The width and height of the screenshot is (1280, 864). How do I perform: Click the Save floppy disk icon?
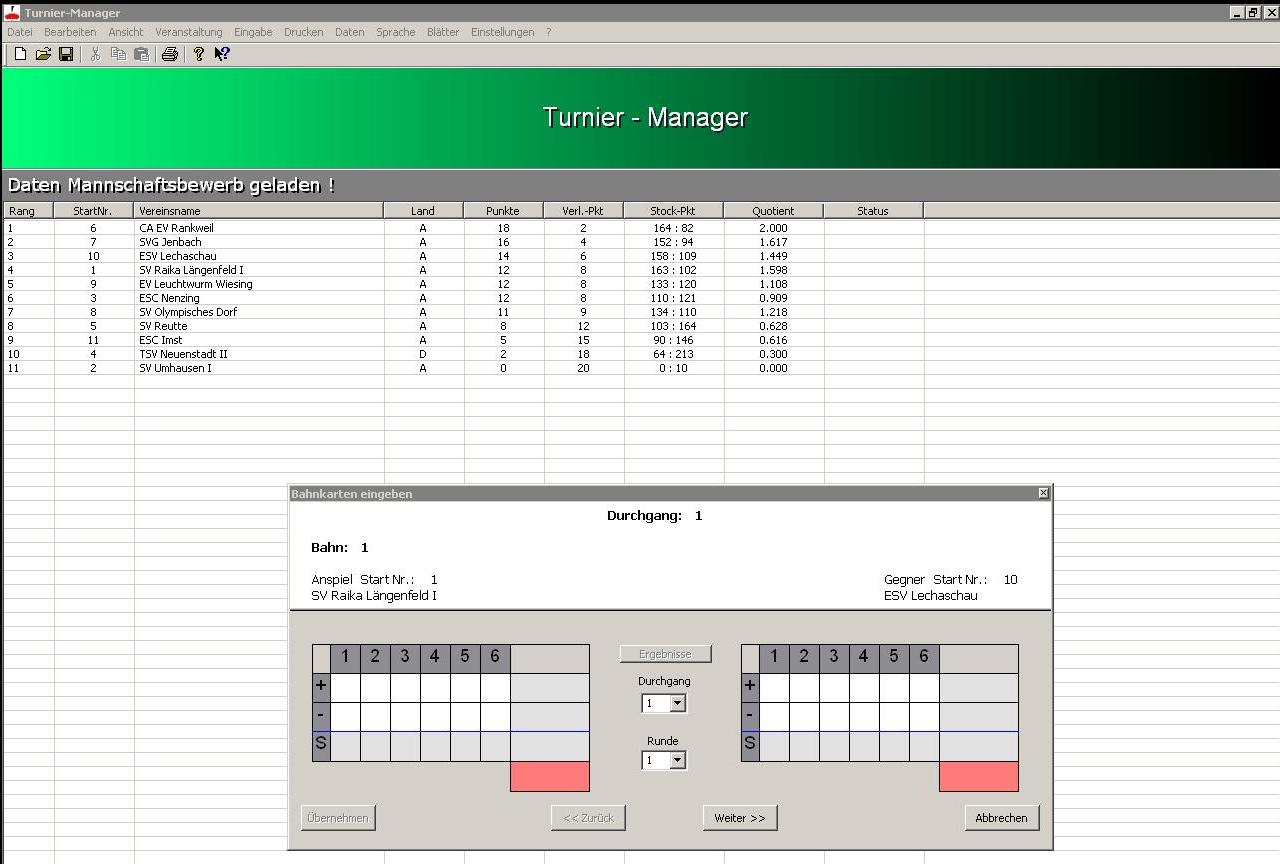66,54
